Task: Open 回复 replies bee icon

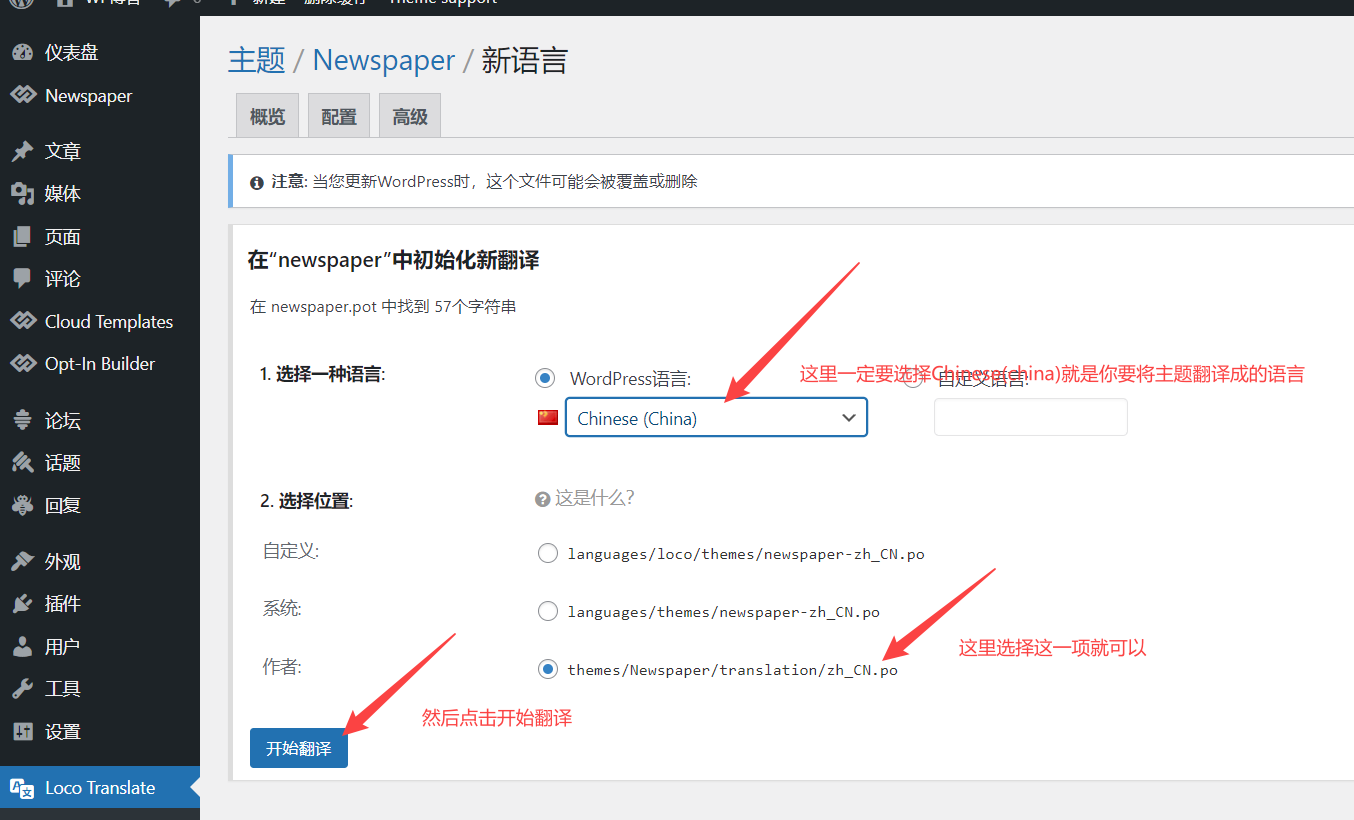Action: tap(22, 506)
